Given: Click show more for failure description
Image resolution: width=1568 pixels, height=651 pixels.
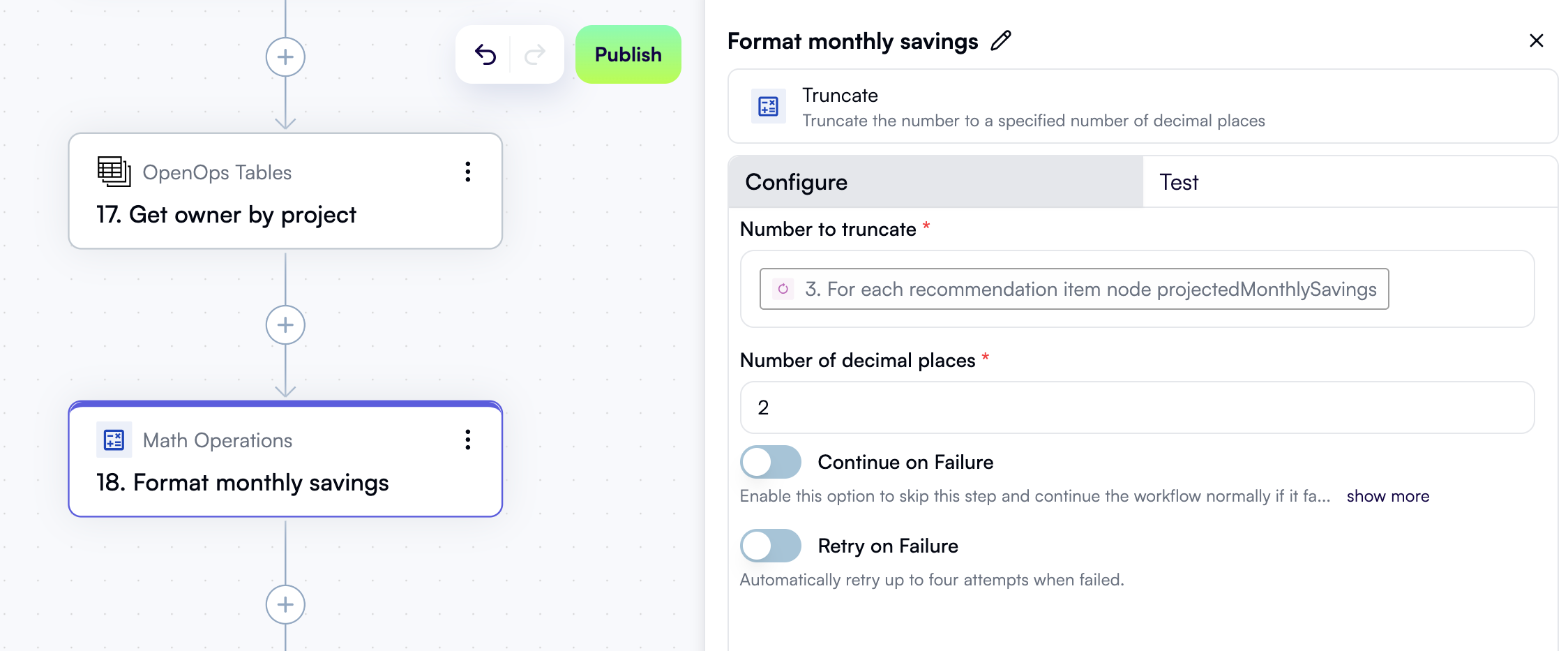Looking at the screenshot, I should coord(1387,496).
